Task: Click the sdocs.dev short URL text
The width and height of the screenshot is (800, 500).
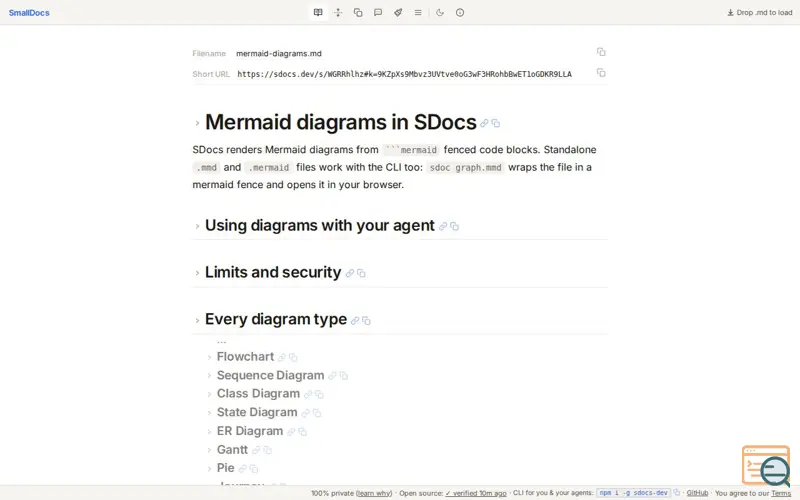Action: tap(404, 74)
